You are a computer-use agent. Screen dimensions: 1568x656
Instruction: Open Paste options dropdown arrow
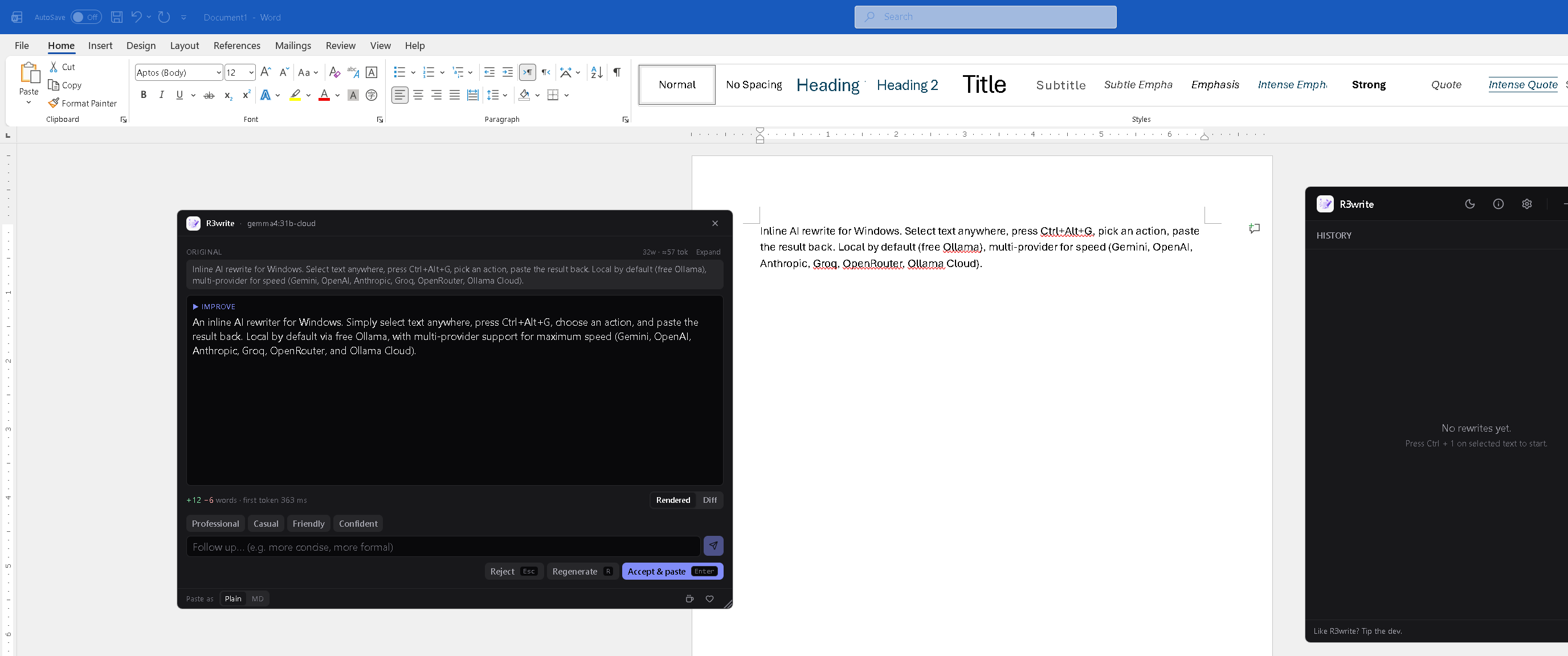(x=28, y=102)
